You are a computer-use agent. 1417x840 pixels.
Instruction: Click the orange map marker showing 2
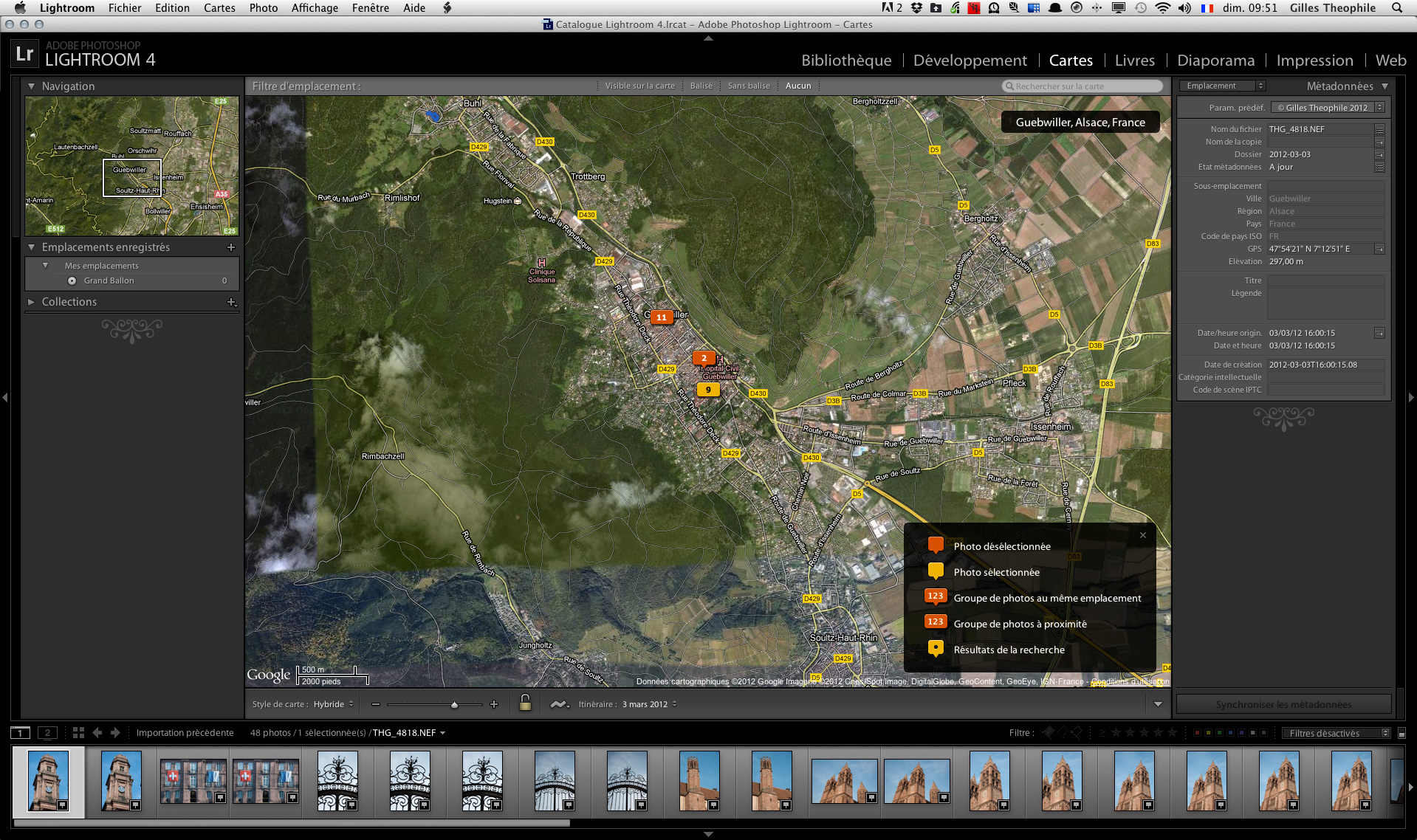[704, 359]
